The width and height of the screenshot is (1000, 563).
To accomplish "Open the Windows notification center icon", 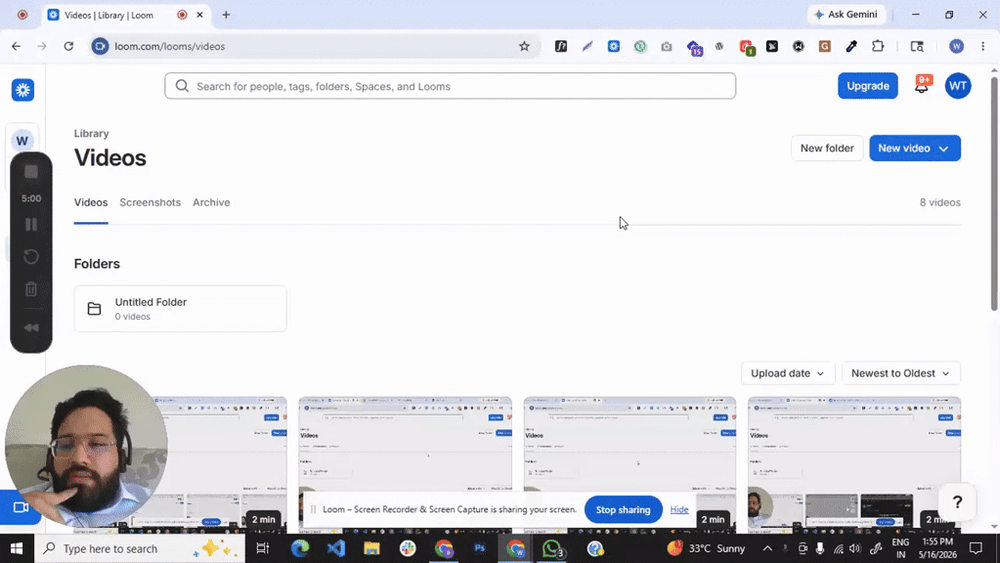I will pyautogui.click(x=976, y=548).
